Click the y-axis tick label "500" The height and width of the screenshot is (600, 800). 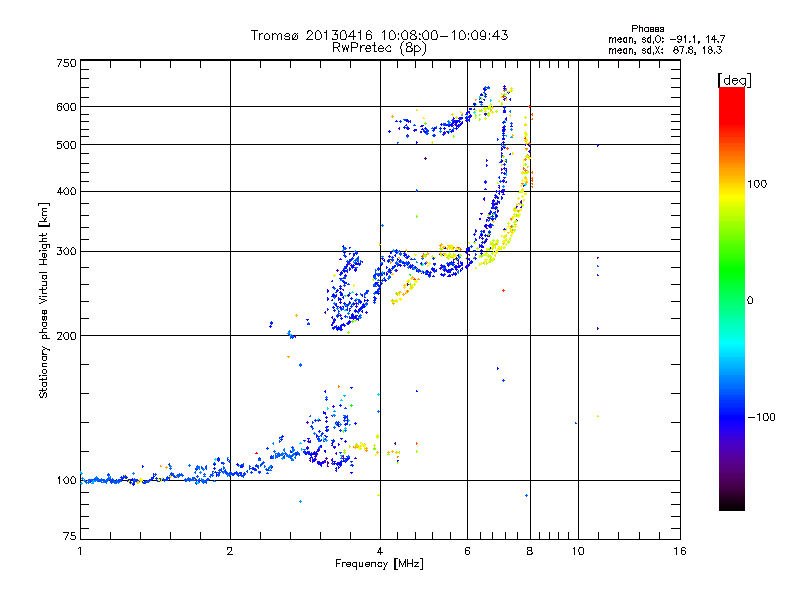click(66, 145)
